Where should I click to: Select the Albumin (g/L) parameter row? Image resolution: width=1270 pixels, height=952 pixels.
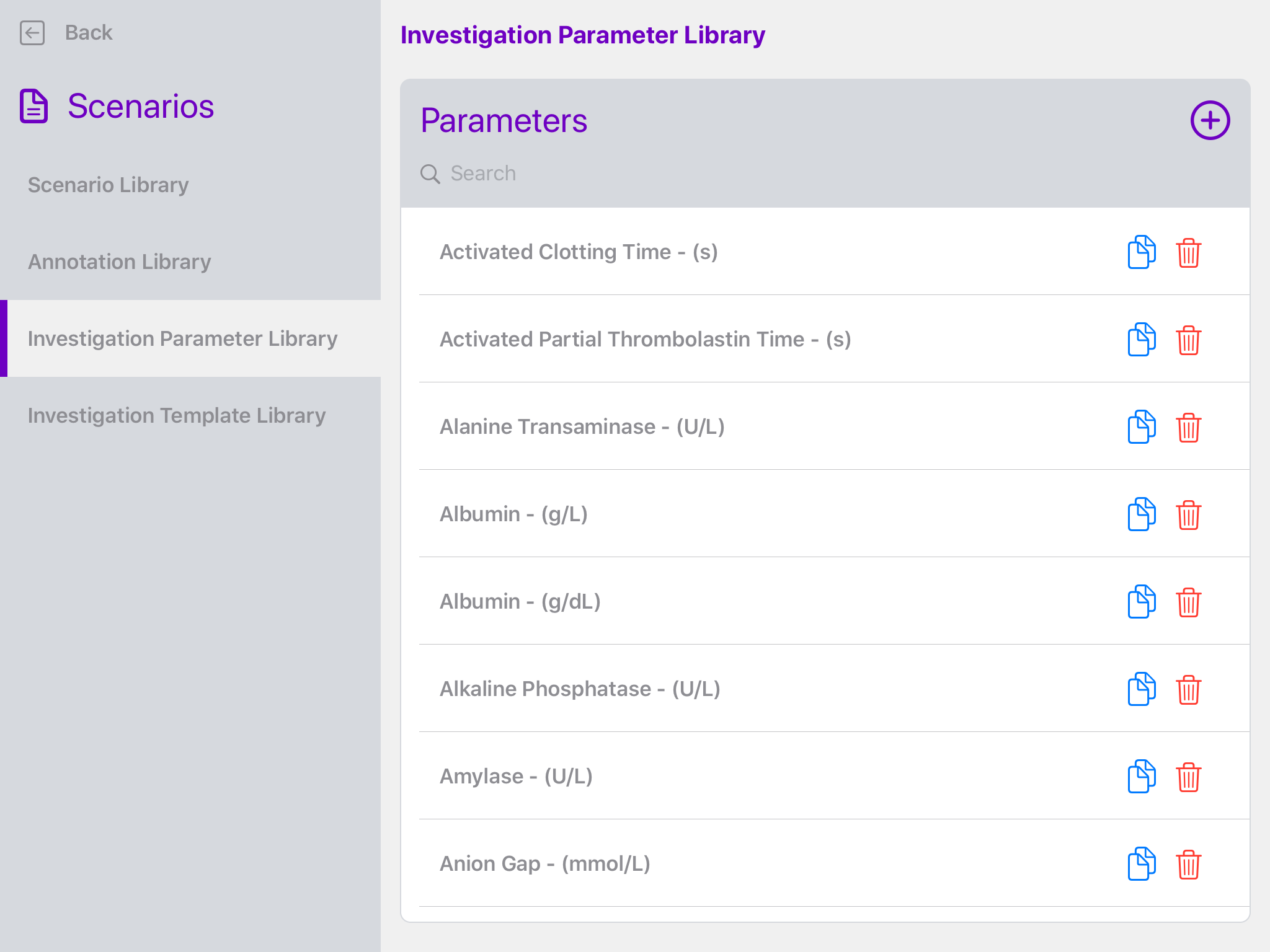[x=682, y=514]
